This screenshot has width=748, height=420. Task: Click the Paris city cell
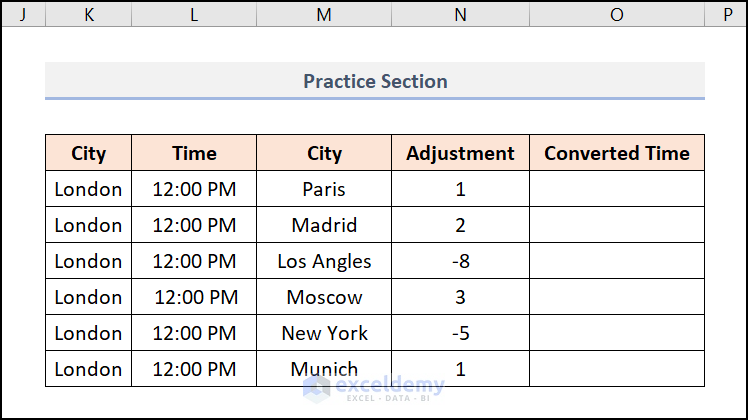324,189
